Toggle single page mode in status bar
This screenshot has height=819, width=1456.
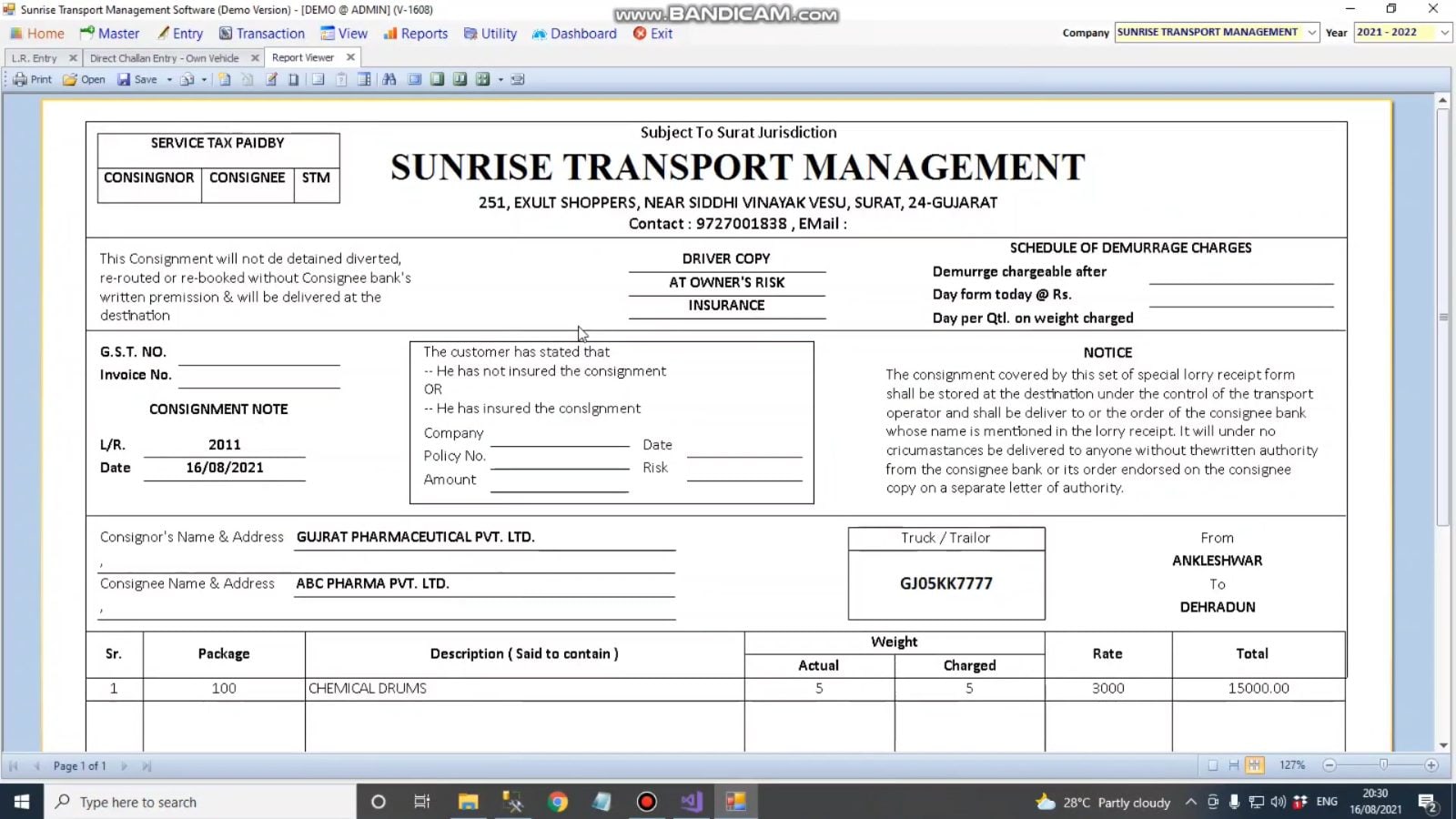click(1213, 765)
